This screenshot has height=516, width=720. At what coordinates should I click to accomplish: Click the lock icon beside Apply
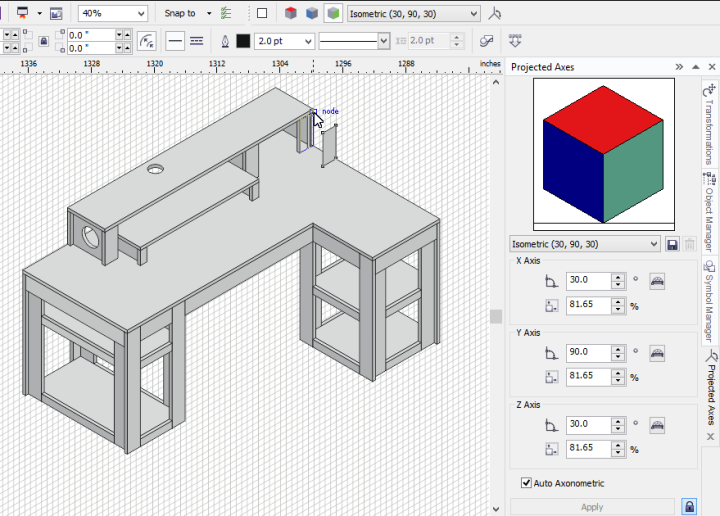(689, 506)
